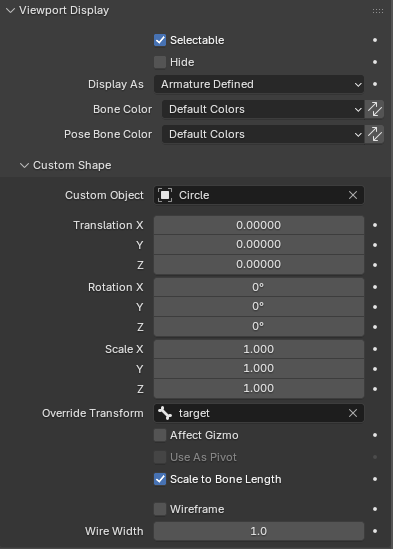Enable the Wireframe checkbox
The width and height of the screenshot is (393, 549).
click(x=160, y=509)
